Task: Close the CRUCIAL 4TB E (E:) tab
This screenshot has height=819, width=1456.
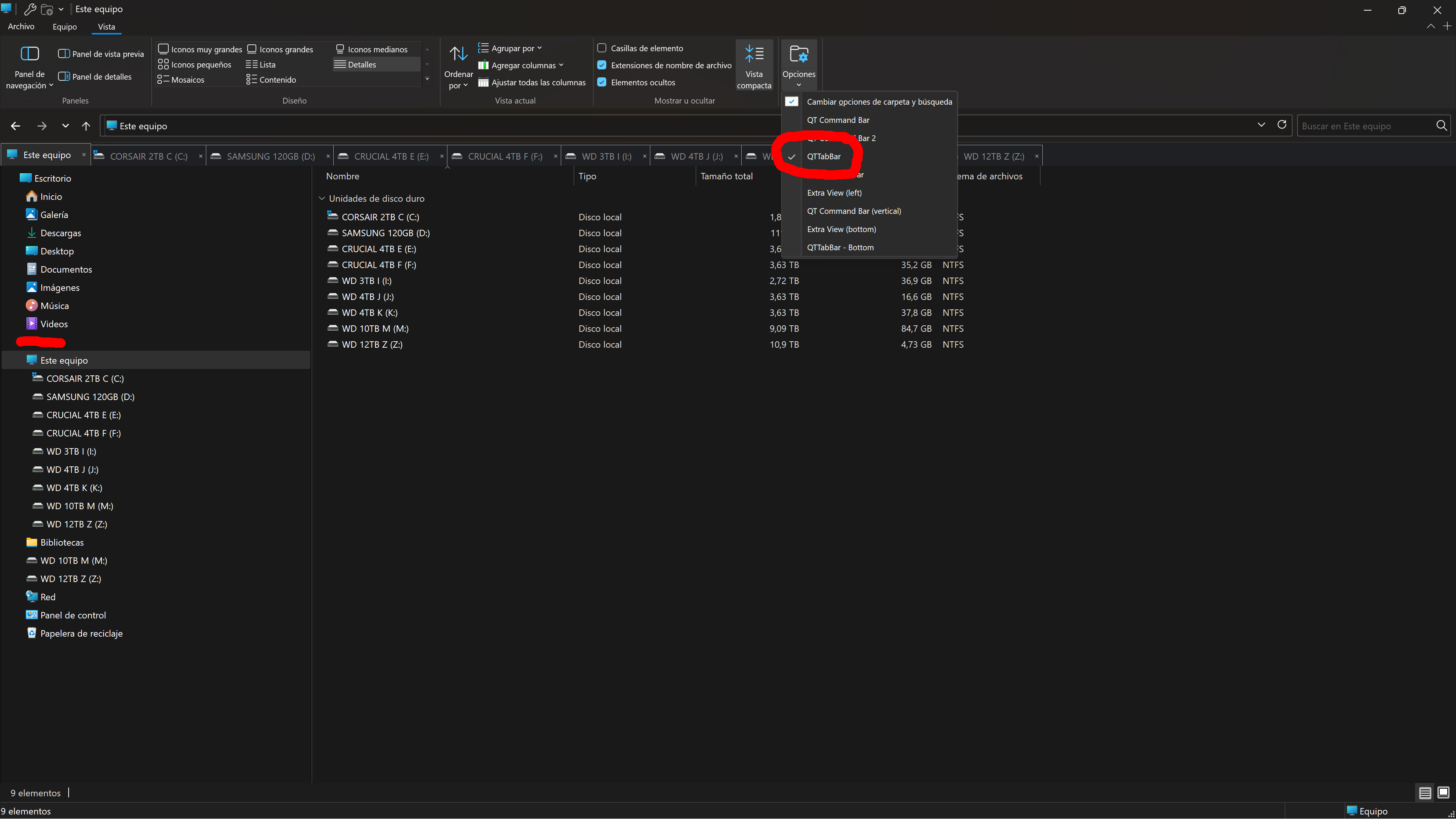Action: tap(441, 157)
